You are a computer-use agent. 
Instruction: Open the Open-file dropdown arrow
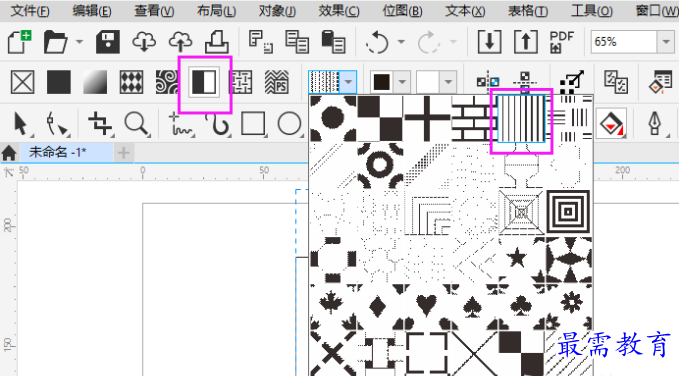(x=79, y=42)
